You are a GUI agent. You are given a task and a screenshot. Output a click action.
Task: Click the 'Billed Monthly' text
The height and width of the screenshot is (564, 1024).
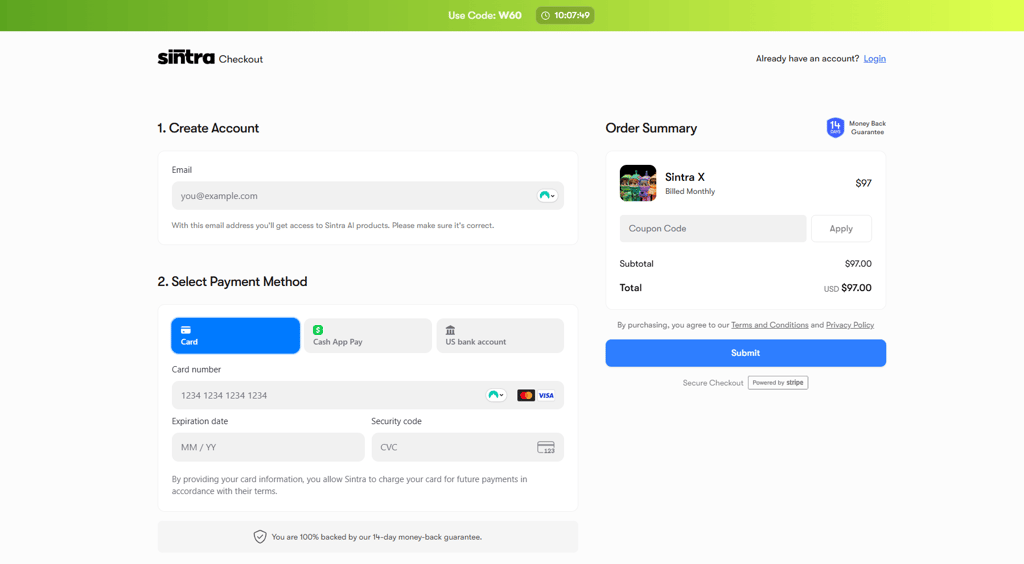pos(690,191)
